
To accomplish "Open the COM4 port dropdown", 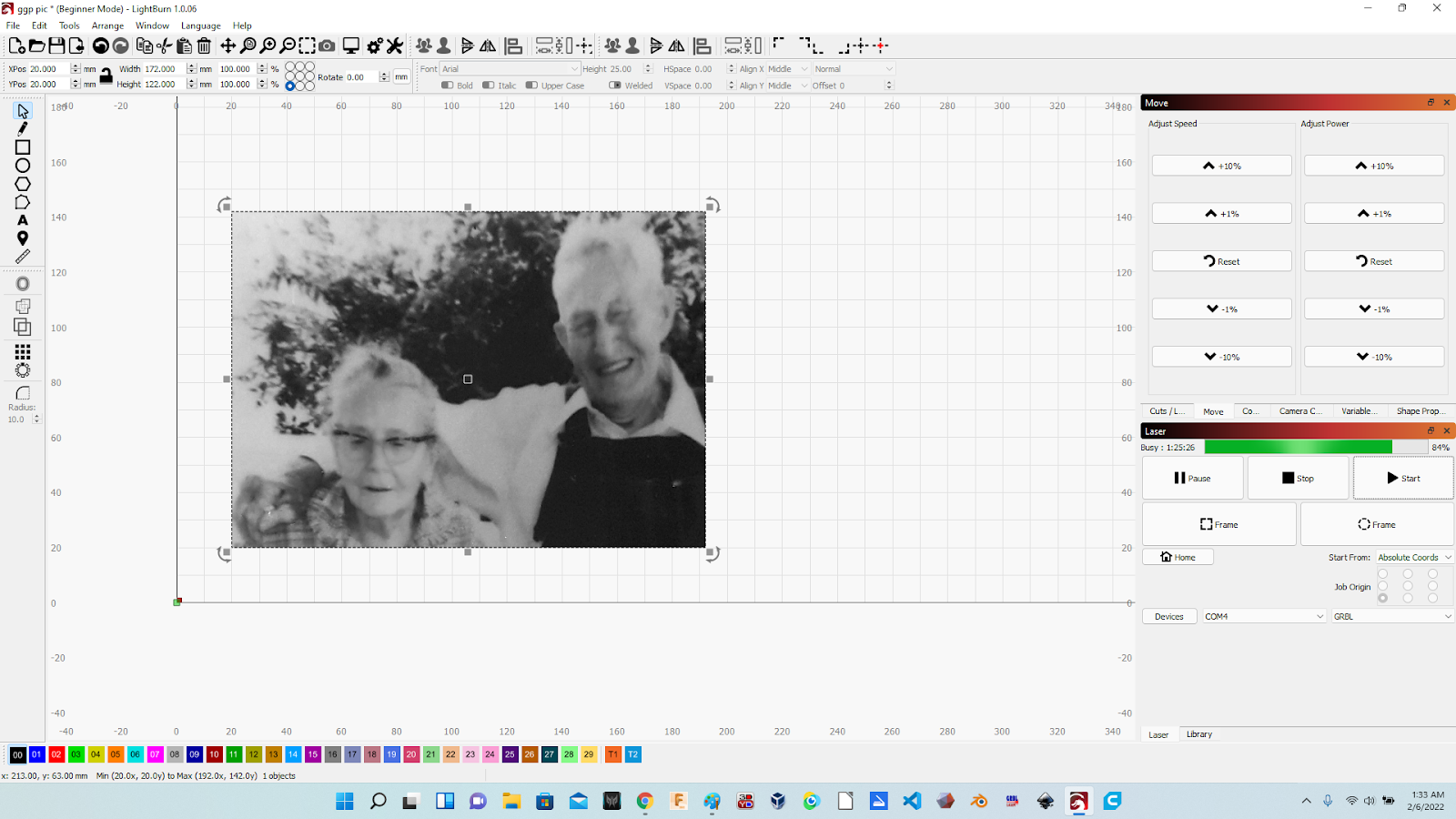I will pos(1264,616).
